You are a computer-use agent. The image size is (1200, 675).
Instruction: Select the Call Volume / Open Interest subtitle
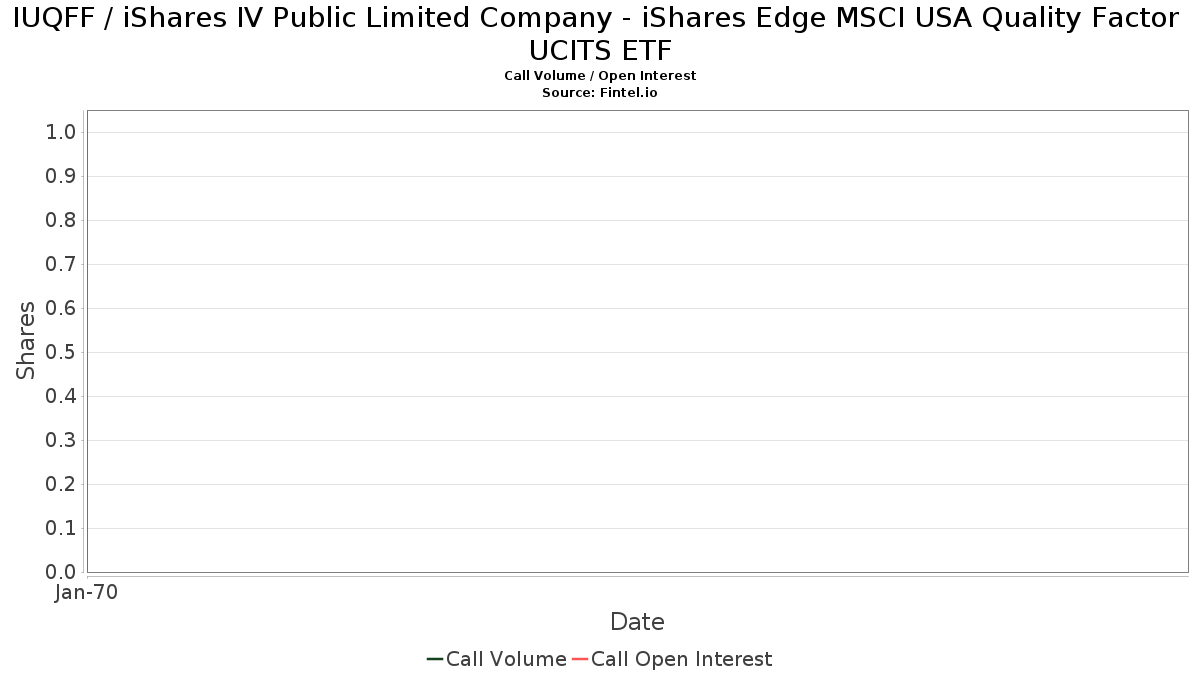[600, 76]
